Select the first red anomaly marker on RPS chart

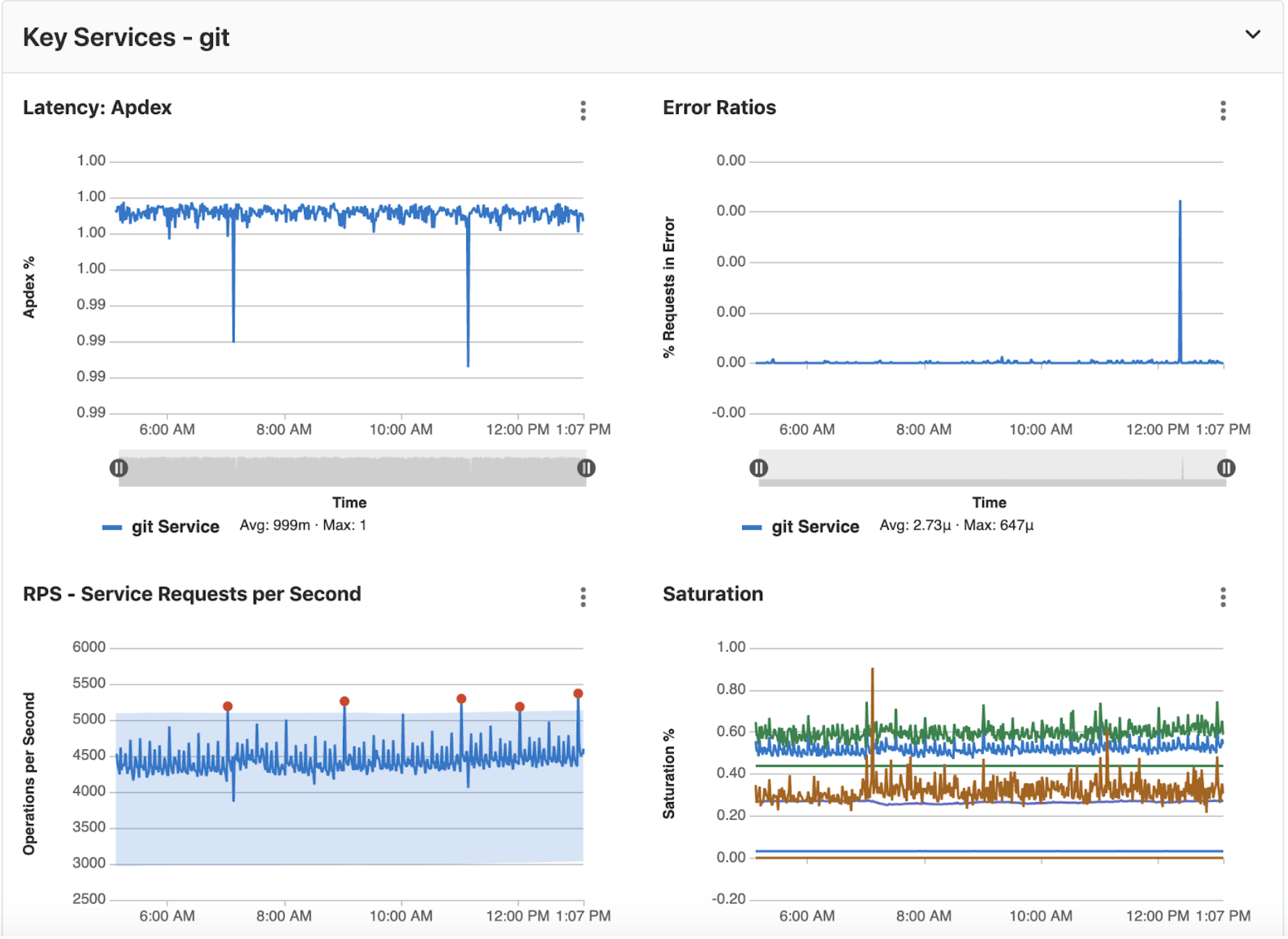coord(228,705)
